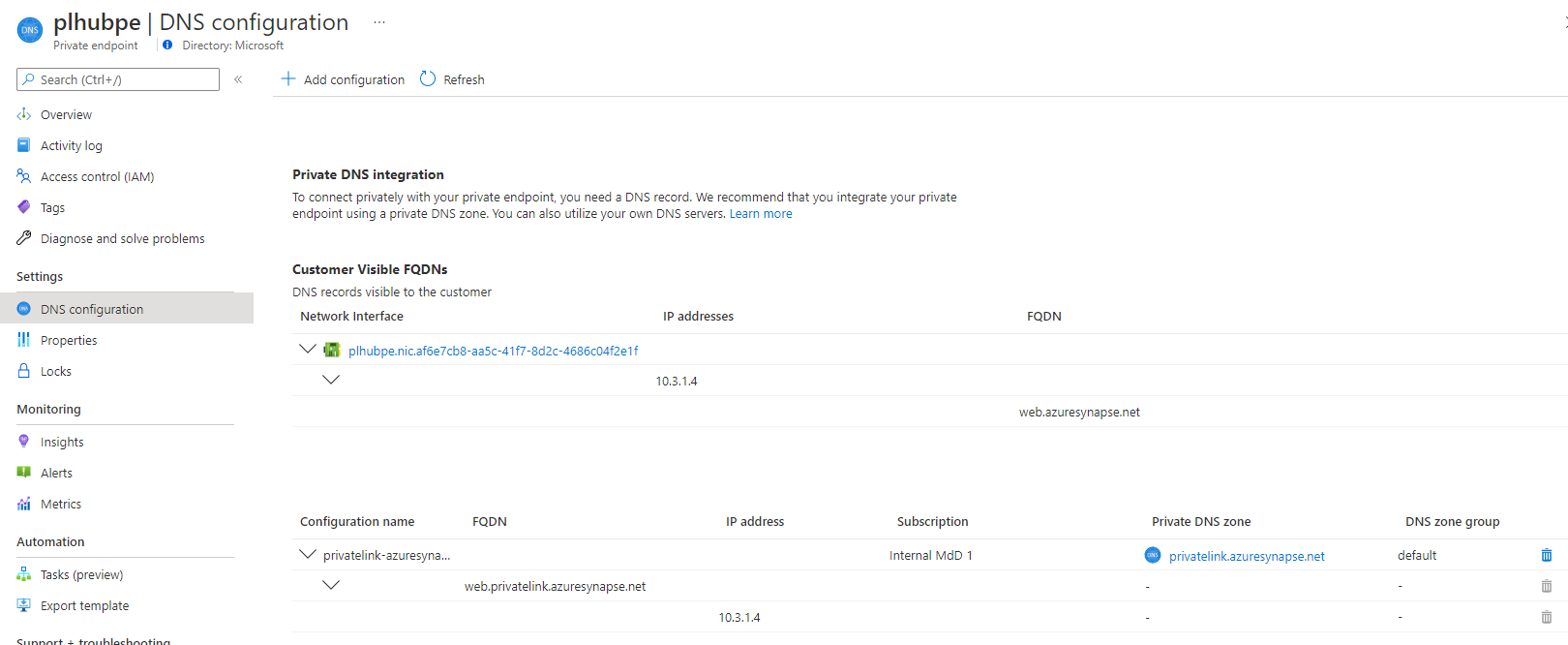Viewport: 1568px width, 645px height.
Task: Click the plhubpe private endpoint DNS icon
Action: coord(30,30)
